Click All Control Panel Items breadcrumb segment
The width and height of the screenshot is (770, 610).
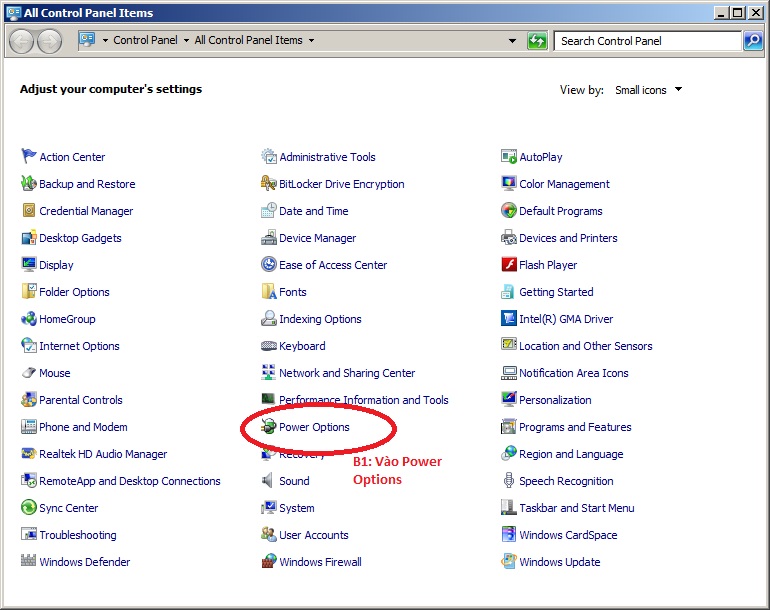point(248,40)
